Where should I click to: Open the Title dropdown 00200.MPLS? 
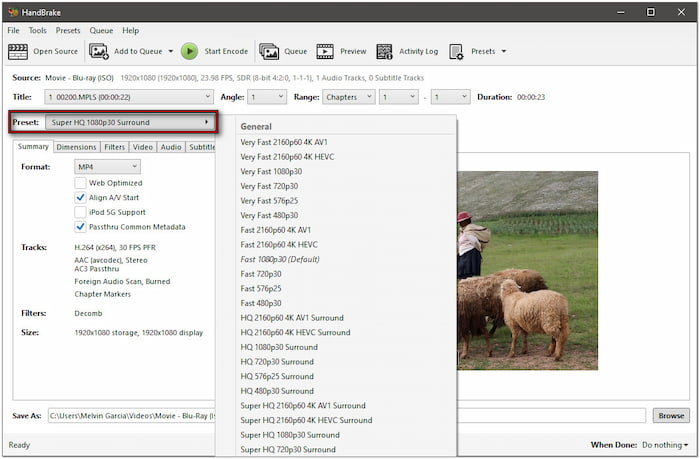(x=129, y=97)
